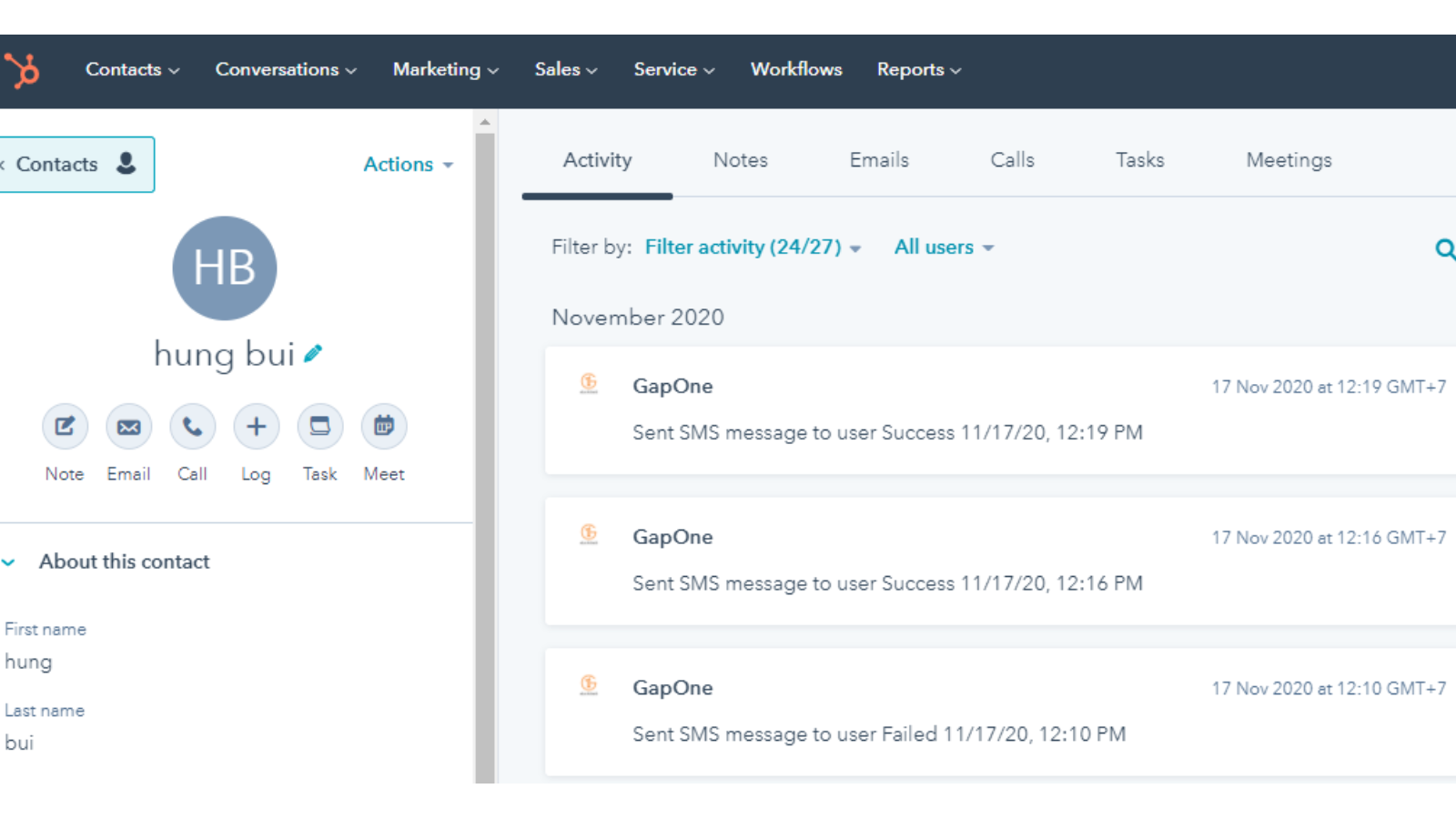Open the All users filter dropdown

pyautogui.click(x=943, y=248)
